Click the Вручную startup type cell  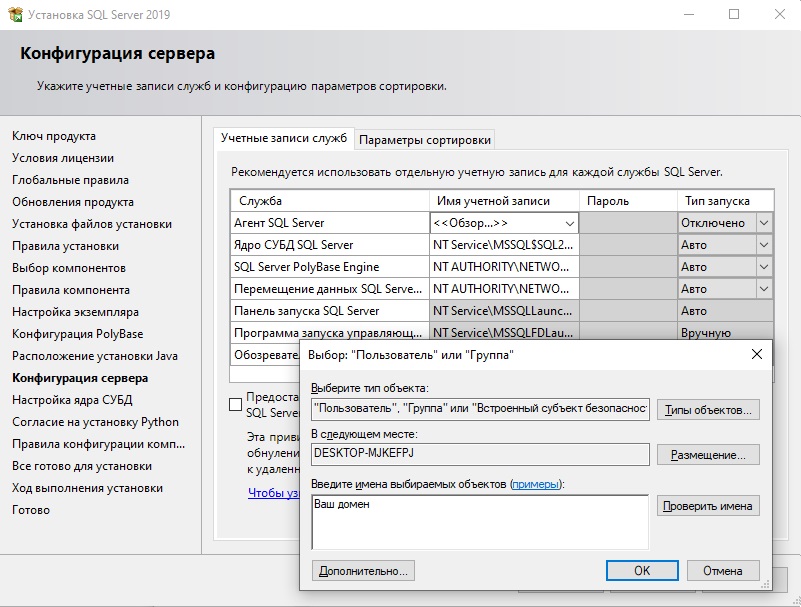click(x=725, y=332)
